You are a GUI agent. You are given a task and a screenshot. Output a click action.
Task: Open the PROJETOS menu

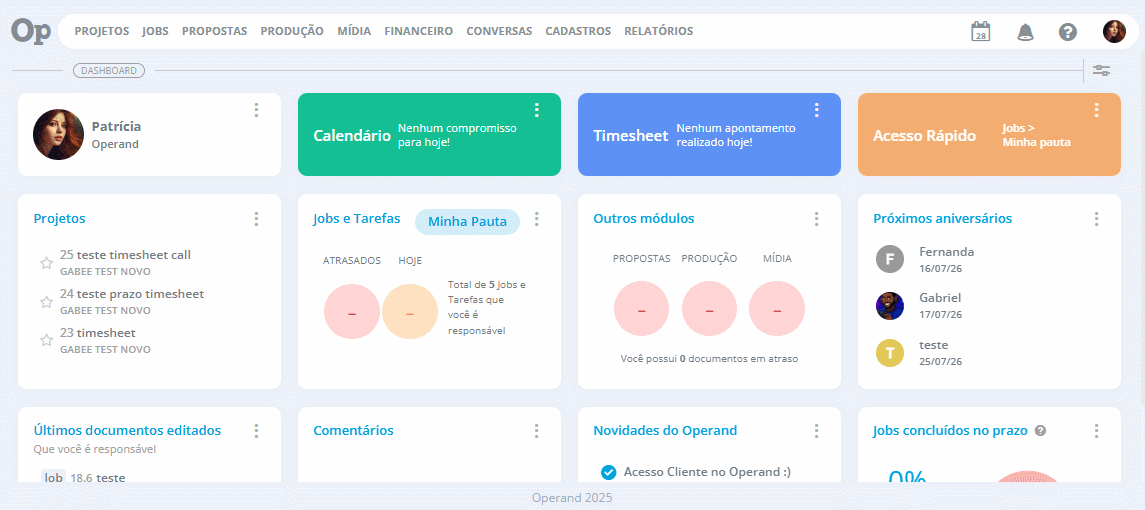click(x=102, y=31)
